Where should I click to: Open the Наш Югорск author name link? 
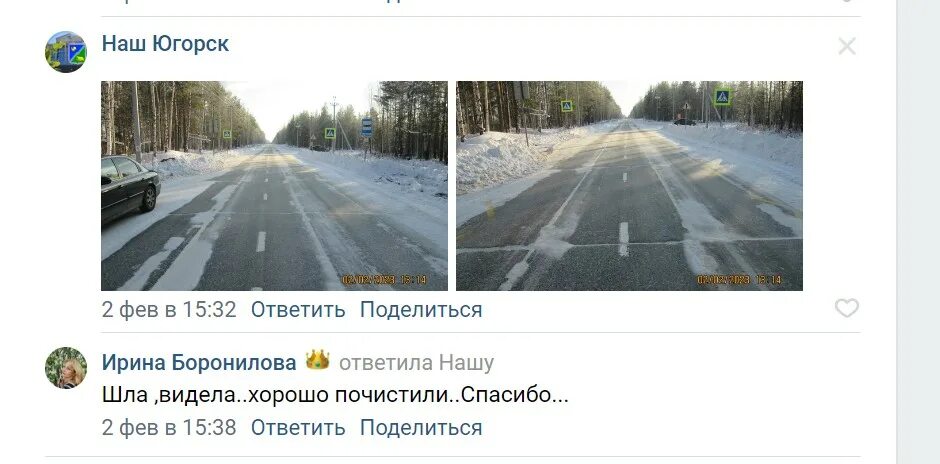165,44
